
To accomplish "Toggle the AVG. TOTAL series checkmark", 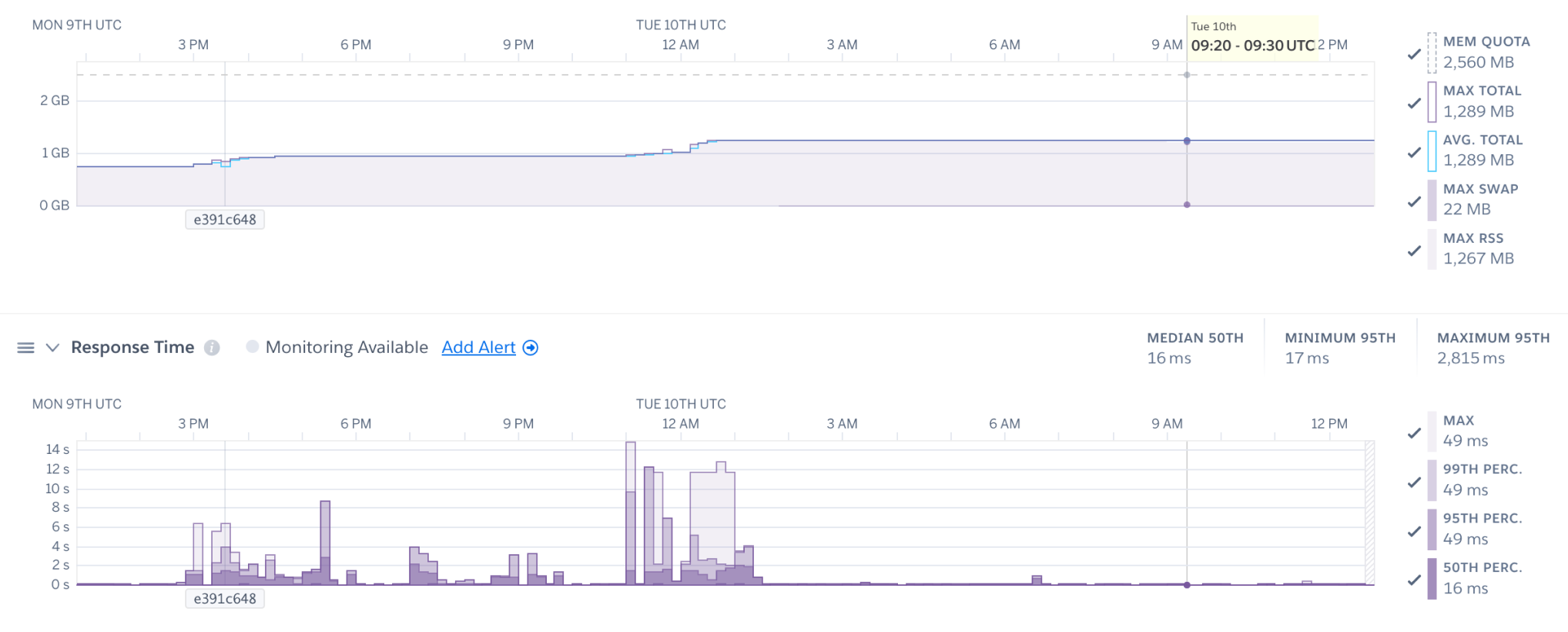I will [x=1414, y=153].
